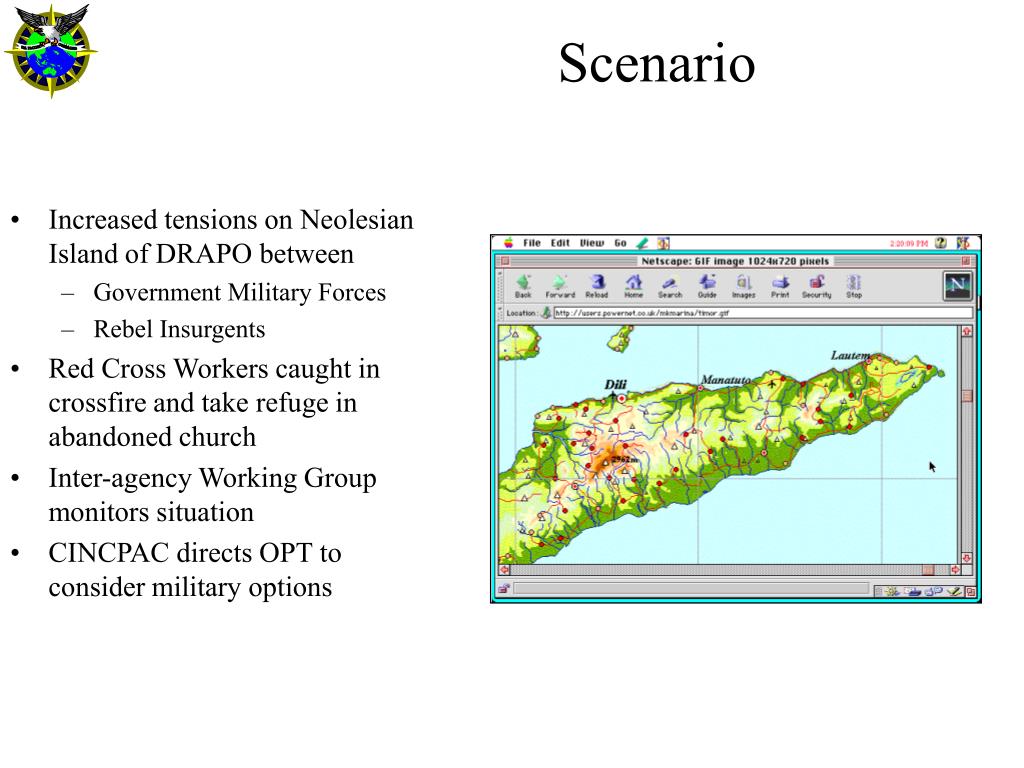
Task: Open the Go menu
Action: pos(620,243)
